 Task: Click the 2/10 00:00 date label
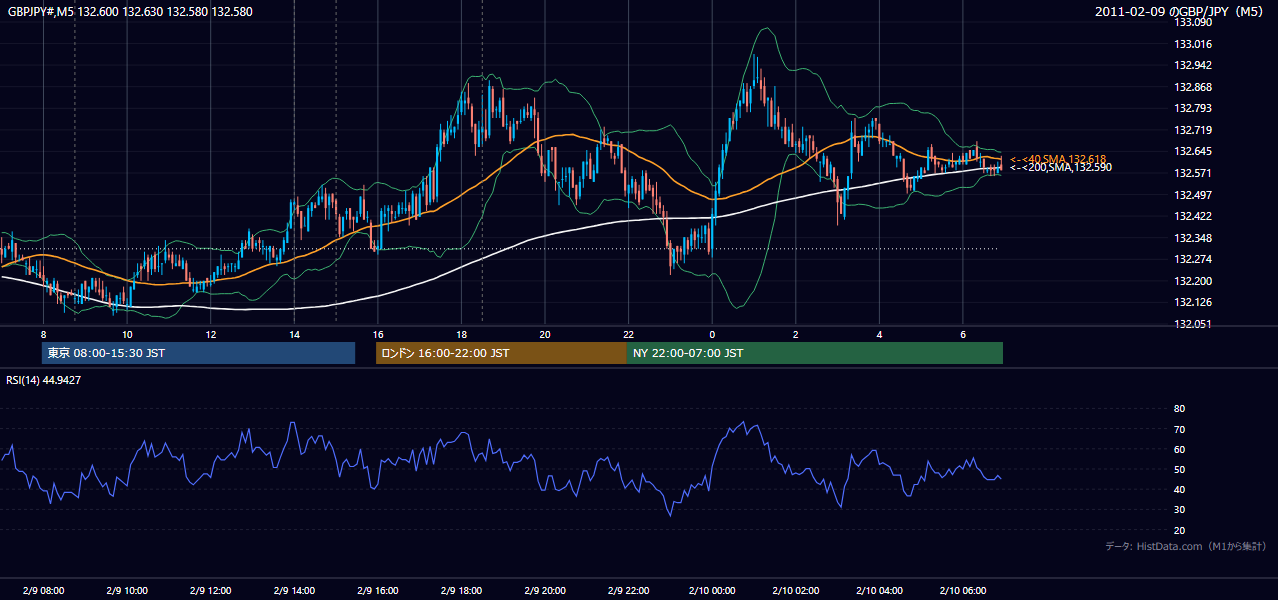click(x=712, y=591)
